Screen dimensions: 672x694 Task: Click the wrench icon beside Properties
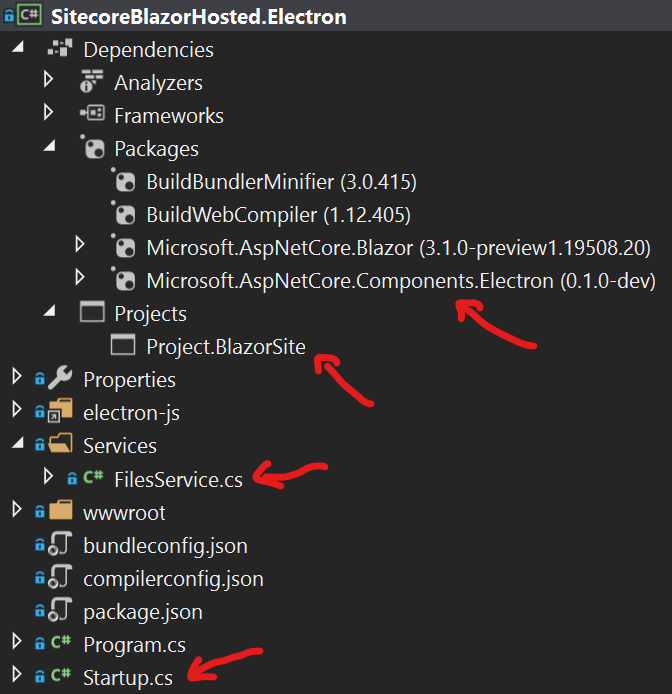tap(60, 380)
